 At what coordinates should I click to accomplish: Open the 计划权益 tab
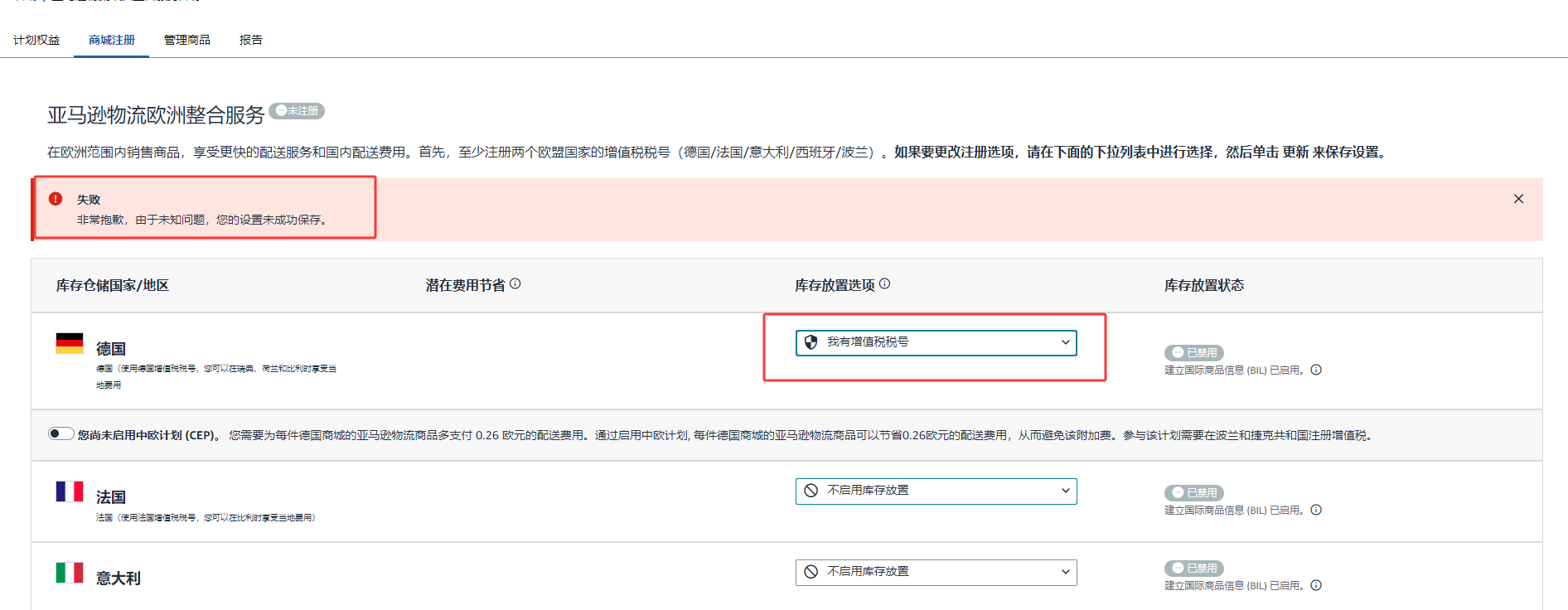point(36,40)
